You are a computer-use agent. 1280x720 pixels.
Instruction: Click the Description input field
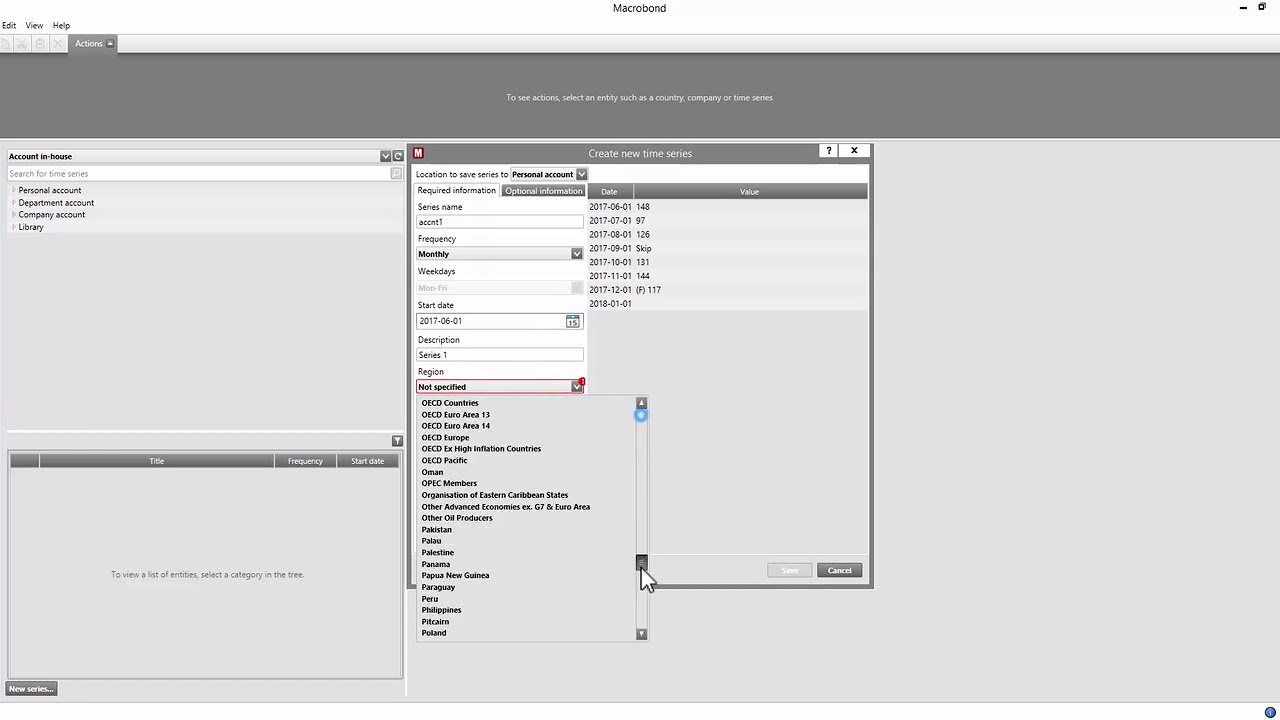click(x=499, y=355)
